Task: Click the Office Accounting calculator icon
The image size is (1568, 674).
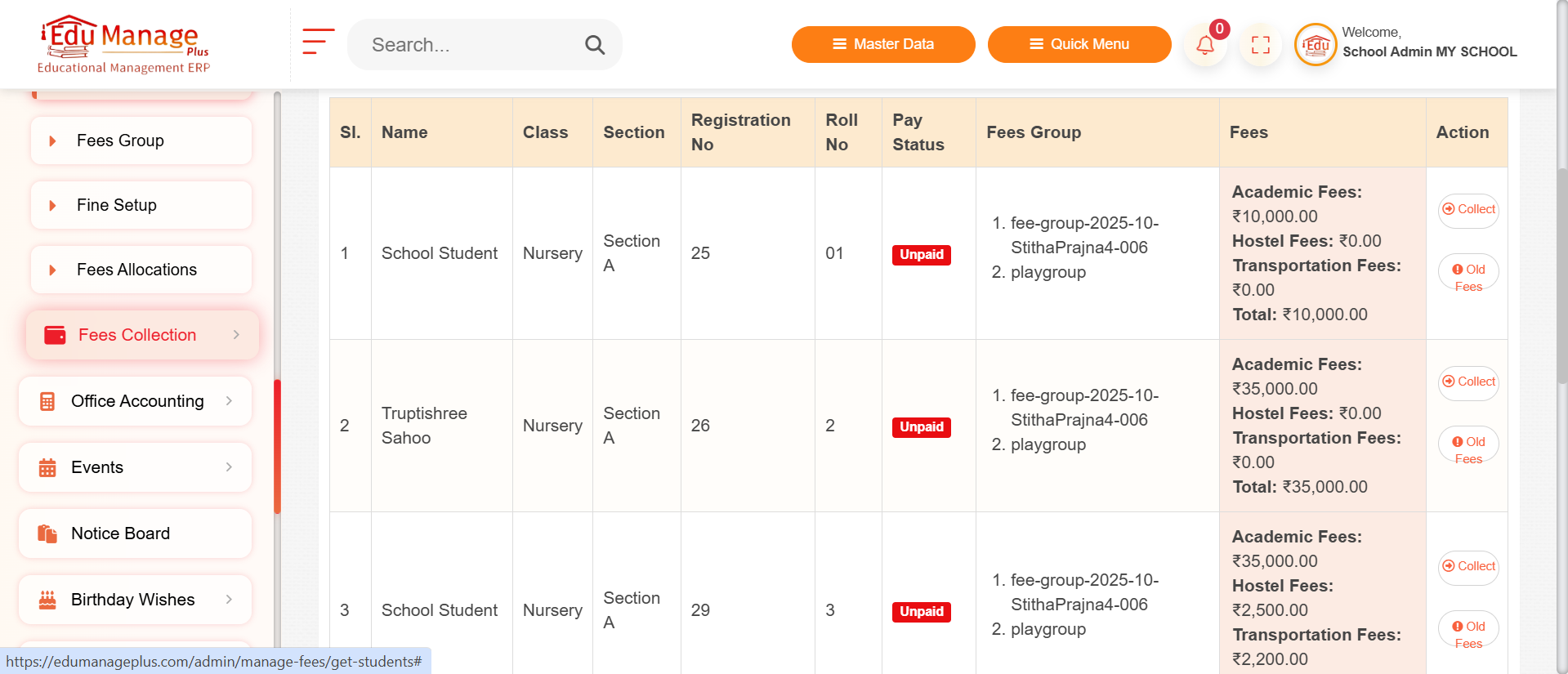Action: (47, 401)
